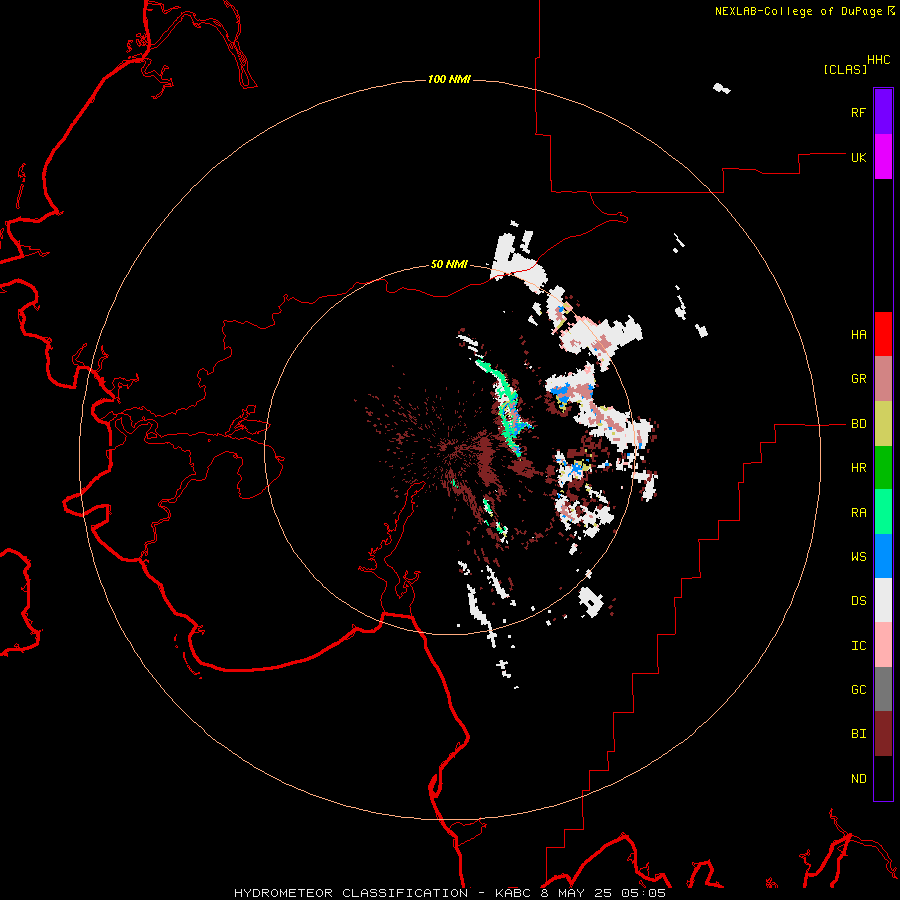Click the DS legend label
900x900 pixels.
(x=858, y=601)
